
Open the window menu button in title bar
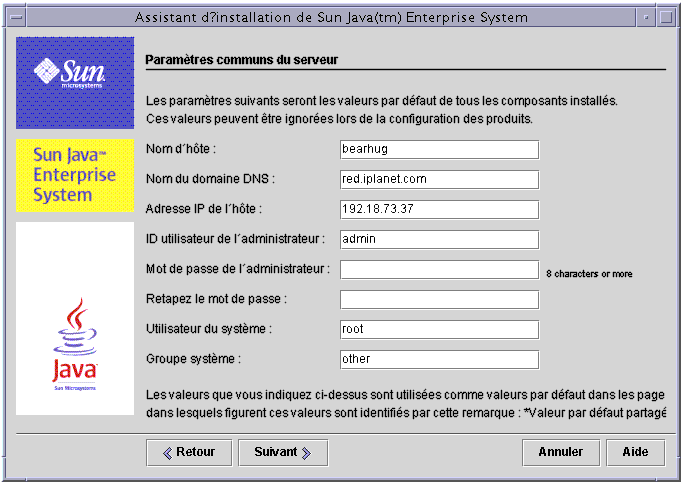pos(17,17)
